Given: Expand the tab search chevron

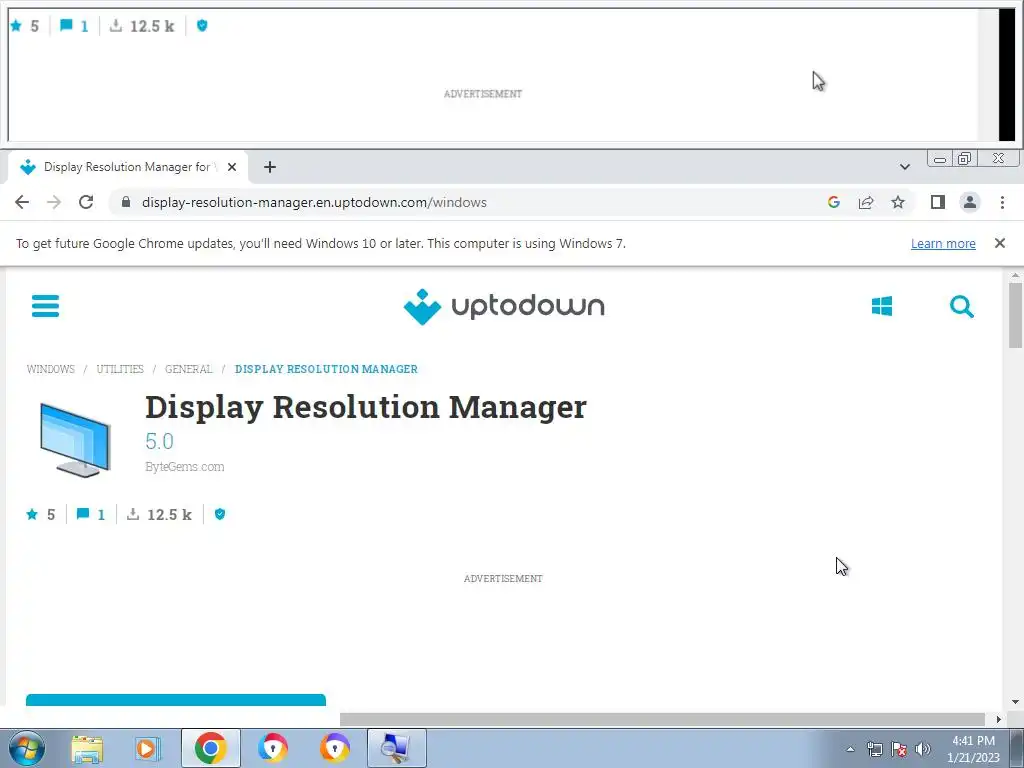Looking at the screenshot, I should click(x=904, y=167).
